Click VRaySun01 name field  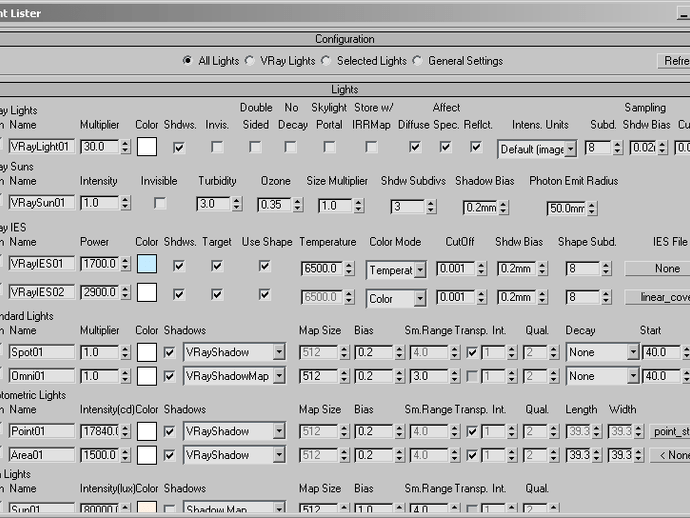click(x=42, y=203)
